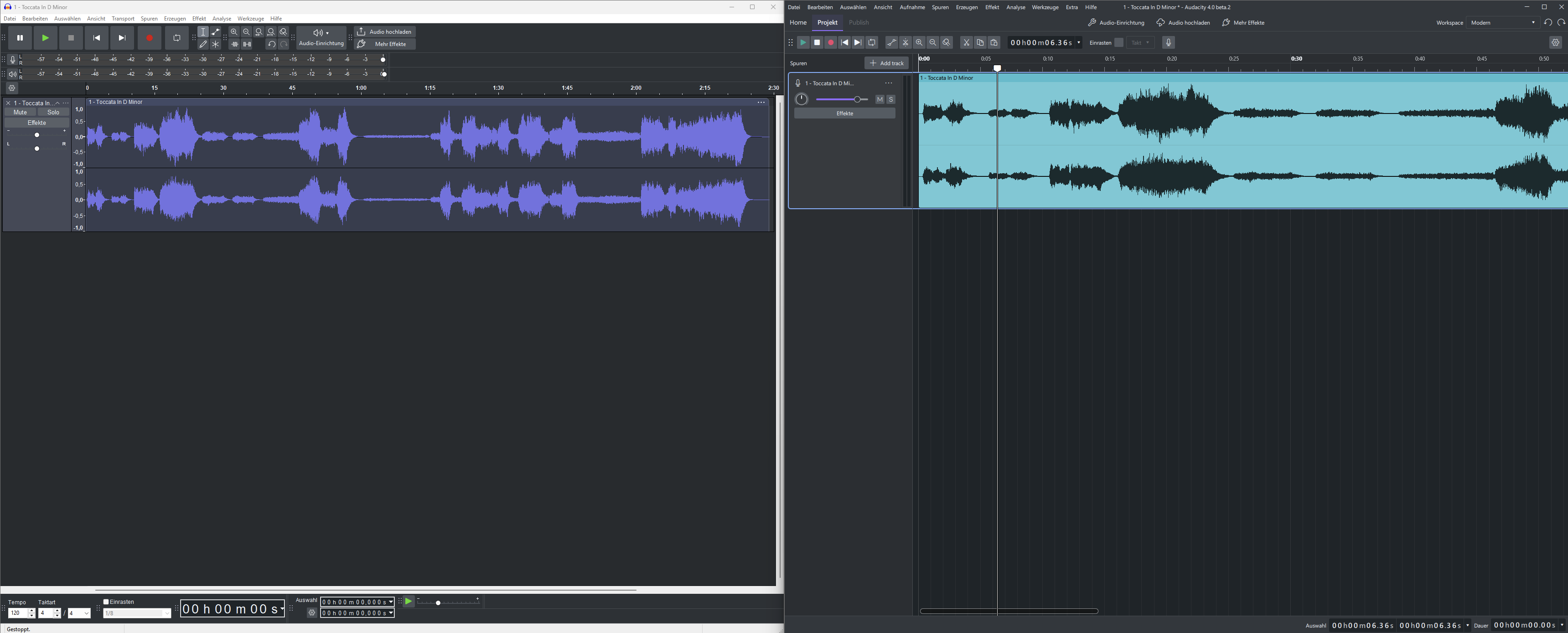Trim audio outside the selection in the left window
The image size is (1568, 633).
[234, 44]
